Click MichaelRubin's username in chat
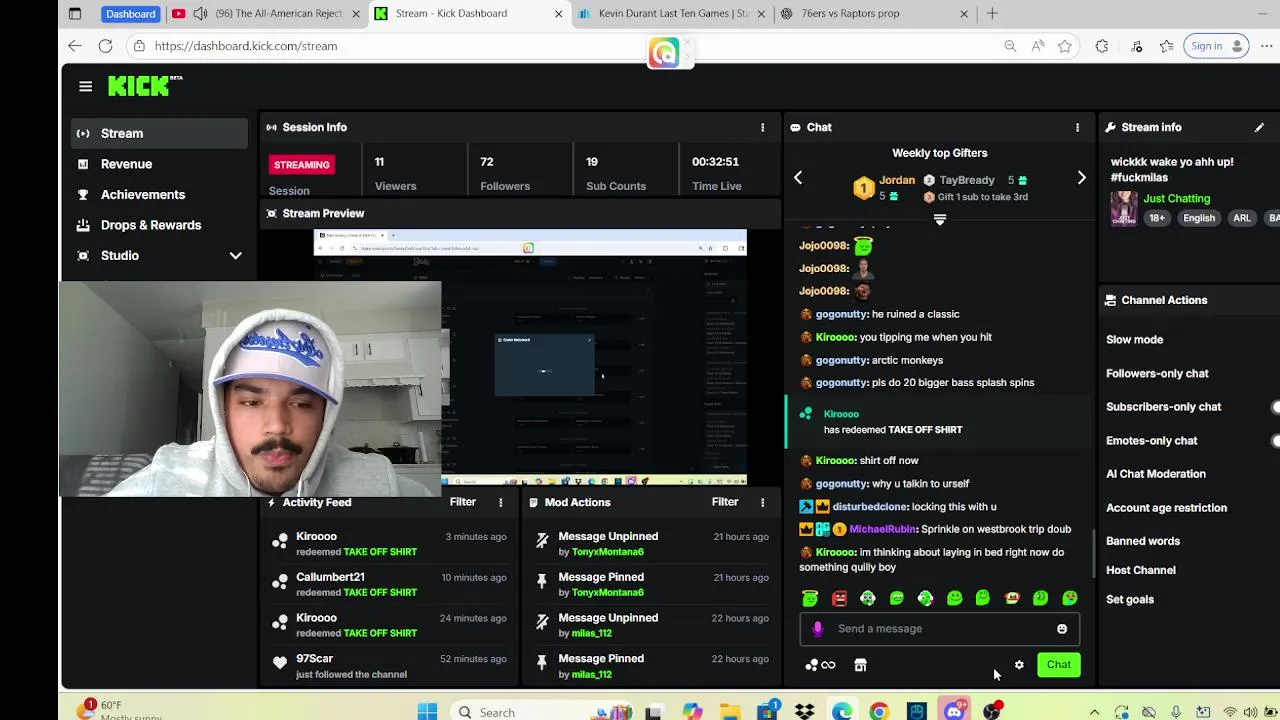Image resolution: width=1280 pixels, height=720 pixels. [882, 529]
